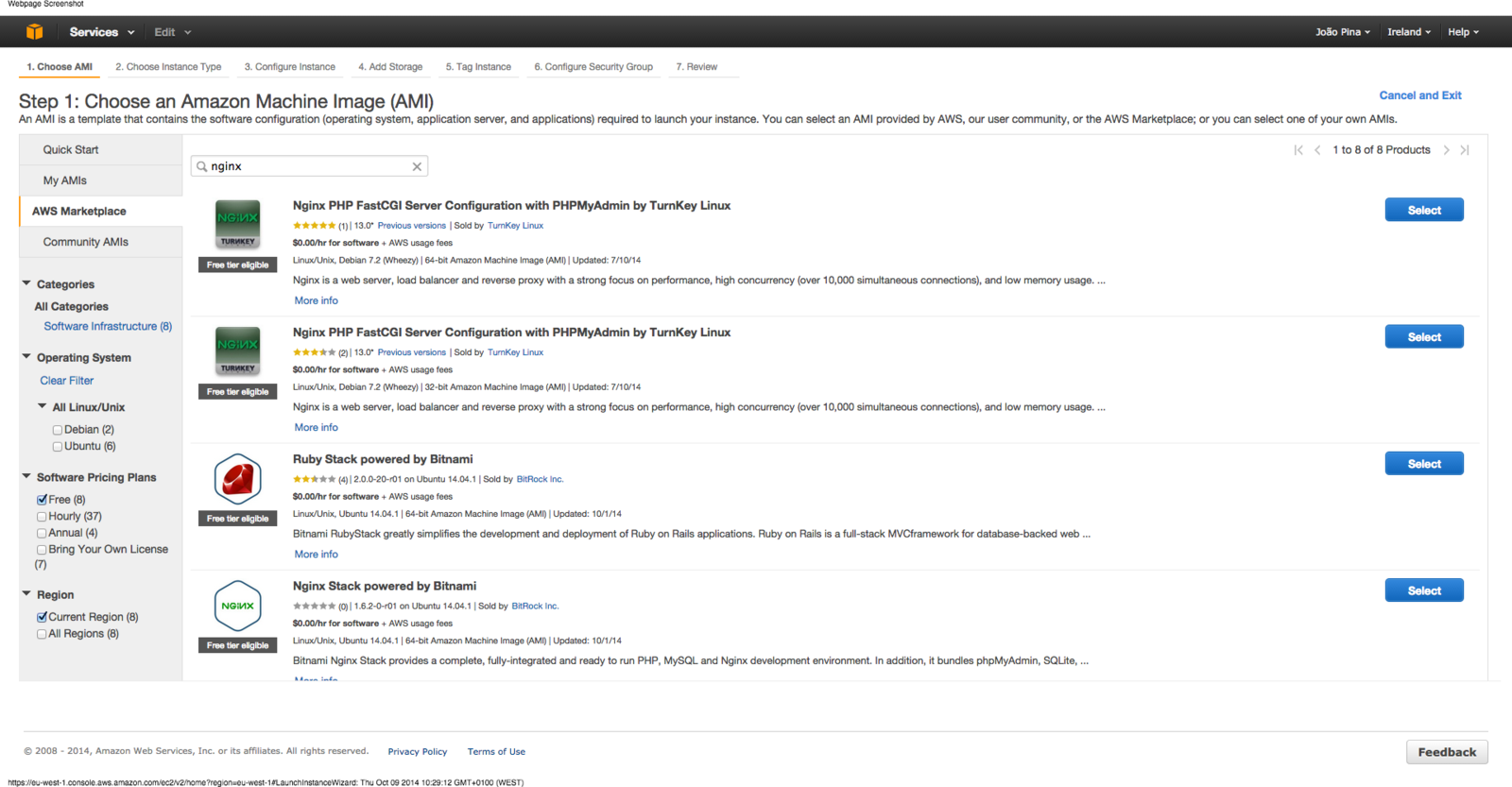Open the Quick Start AMI list
The width and height of the screenshot is (1512, 787).
tap(101, 150)
